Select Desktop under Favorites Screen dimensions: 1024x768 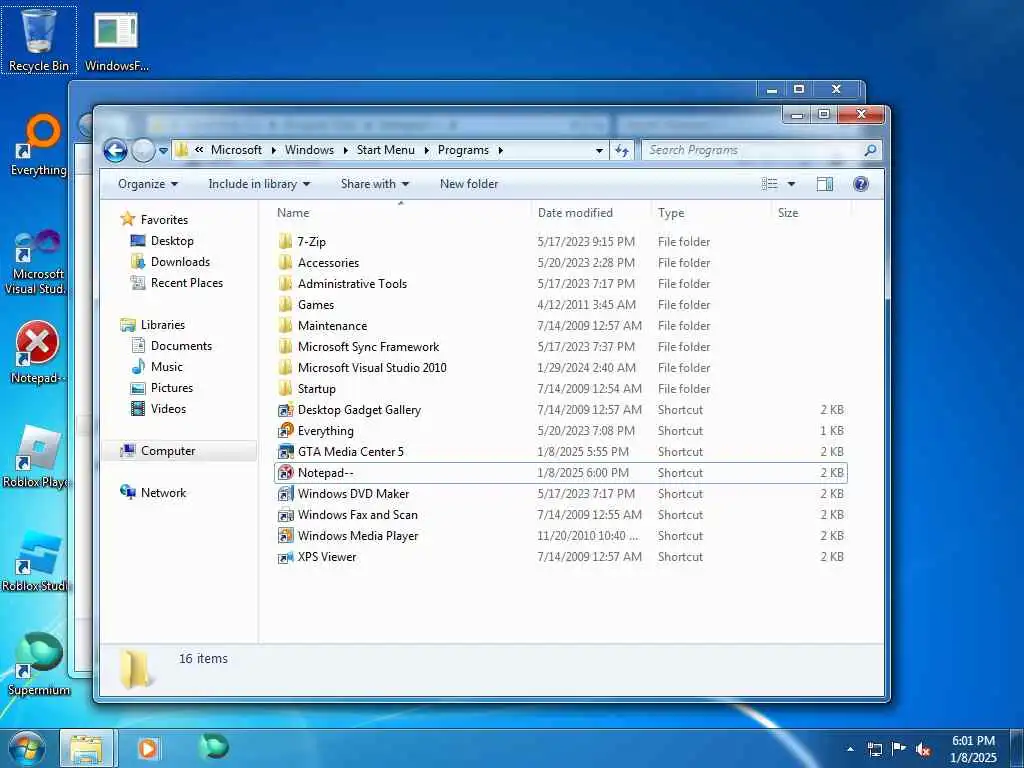[172, 241]
